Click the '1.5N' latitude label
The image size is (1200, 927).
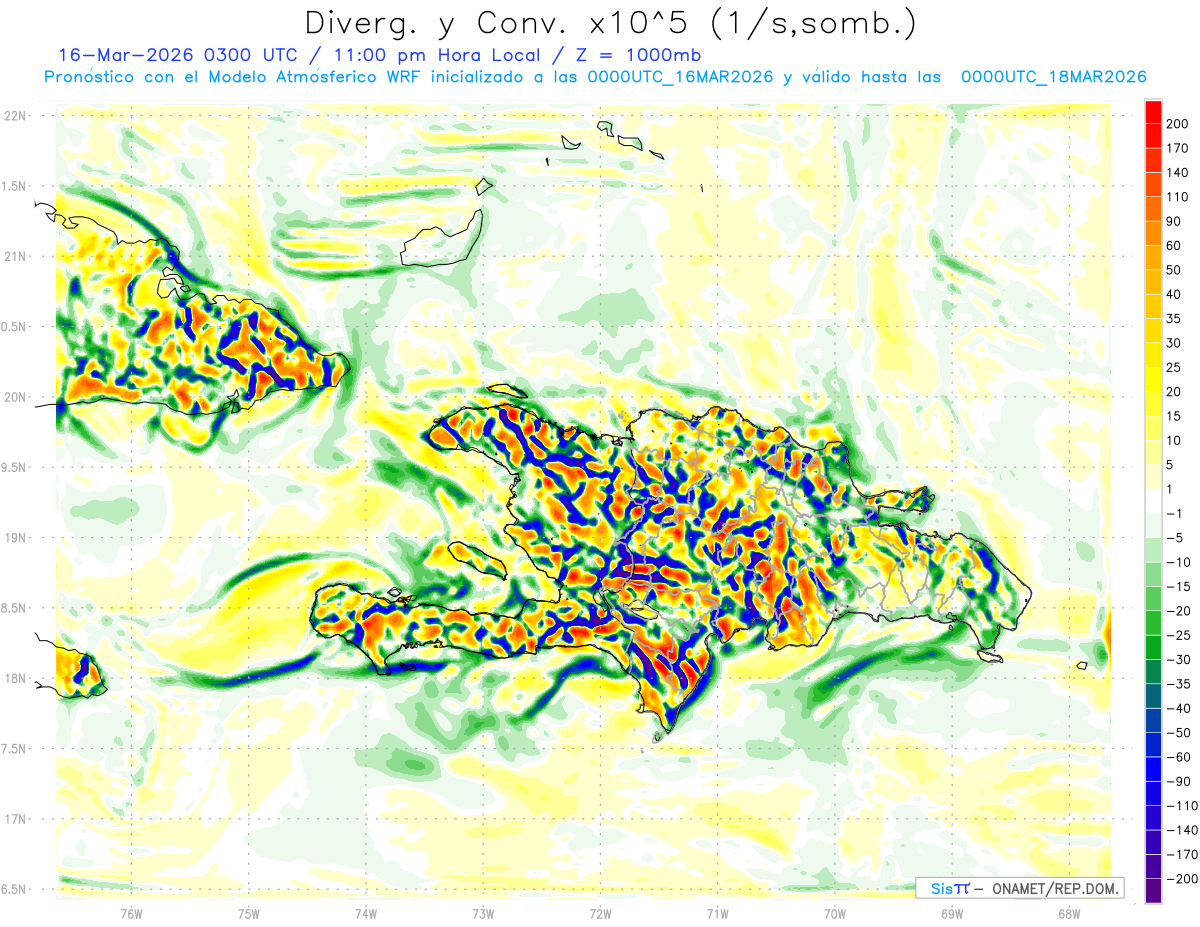pos(13,186)
